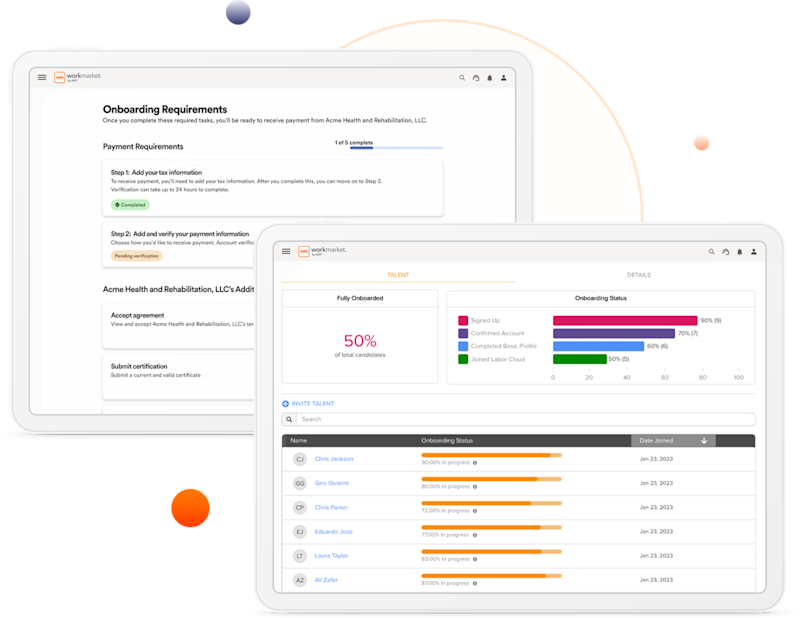
Task: Click info icon next to 77.00% In progress
Action: tap(475, 535)
